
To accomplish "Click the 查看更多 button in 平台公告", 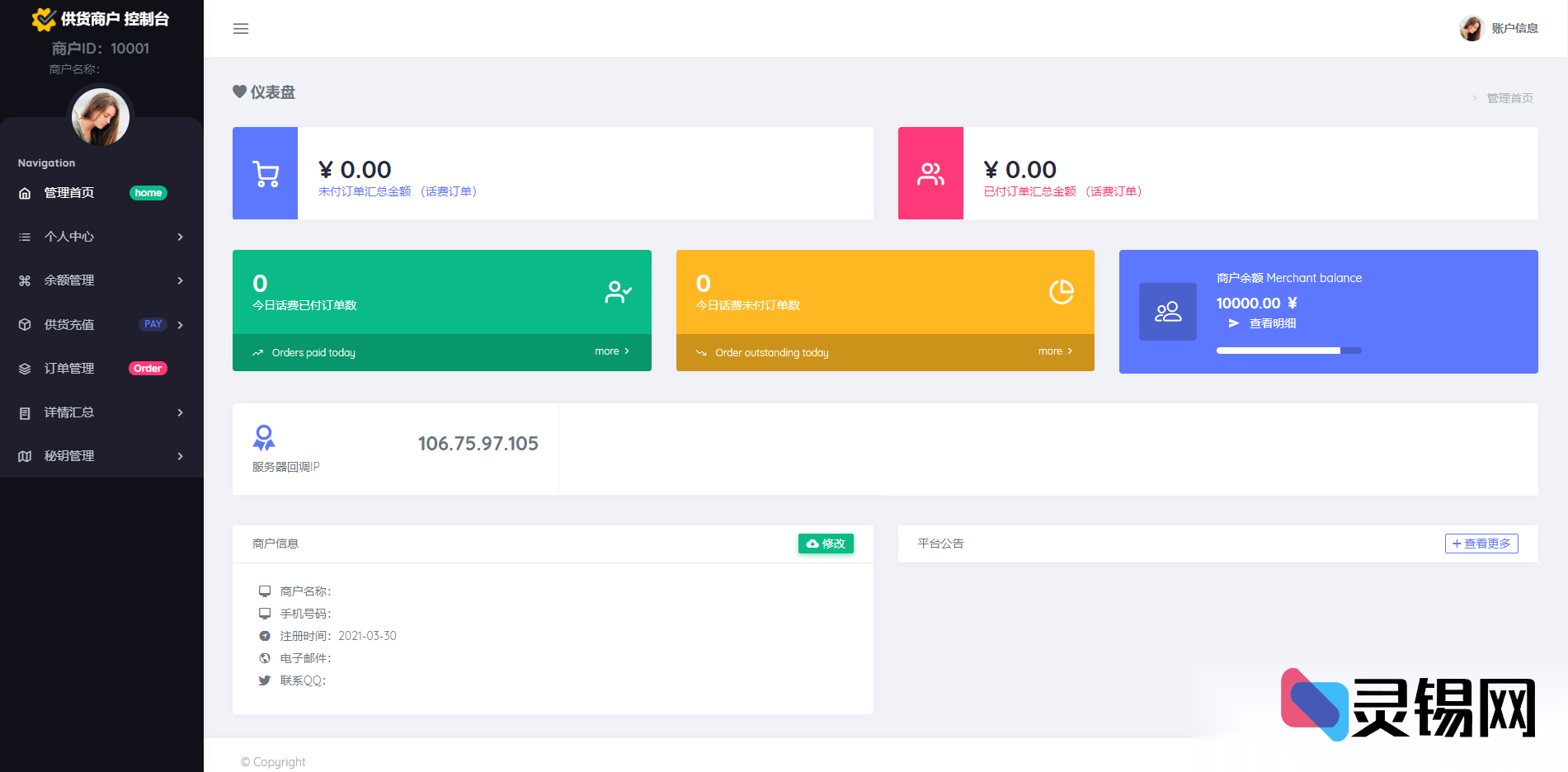I will tap(1481, 544).
